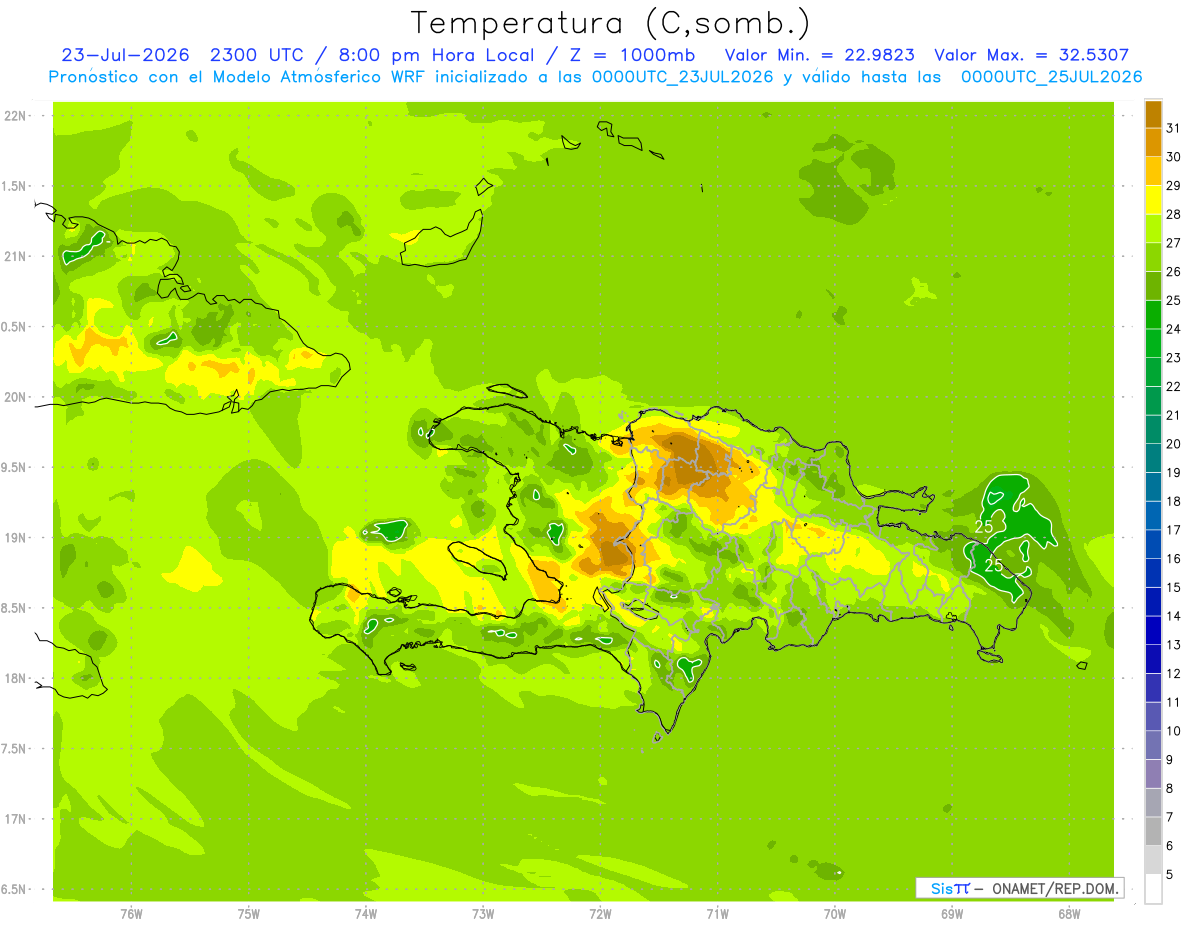Click the '70W' longitude label
The height and width of the screenshot is (927, 1200).
(x=834, y=913)
